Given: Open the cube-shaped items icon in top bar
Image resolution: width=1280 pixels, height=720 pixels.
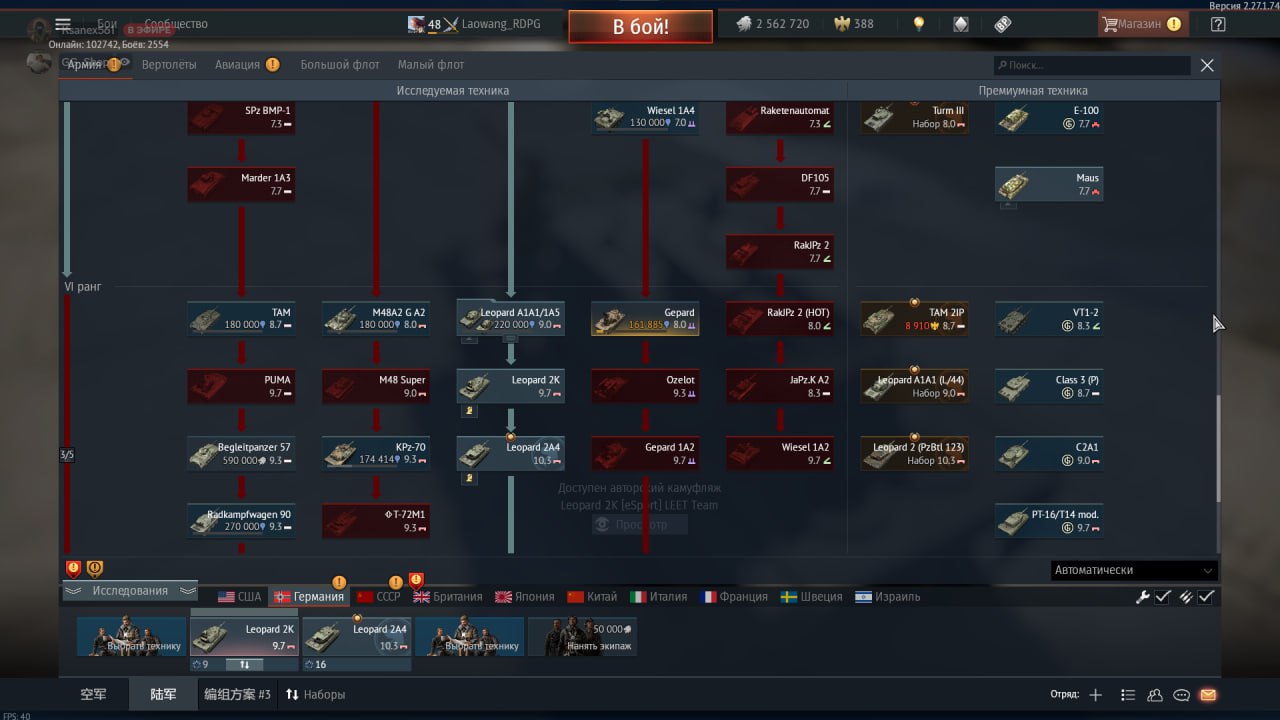Looking at the screenshot, I should tap(960, 24).
